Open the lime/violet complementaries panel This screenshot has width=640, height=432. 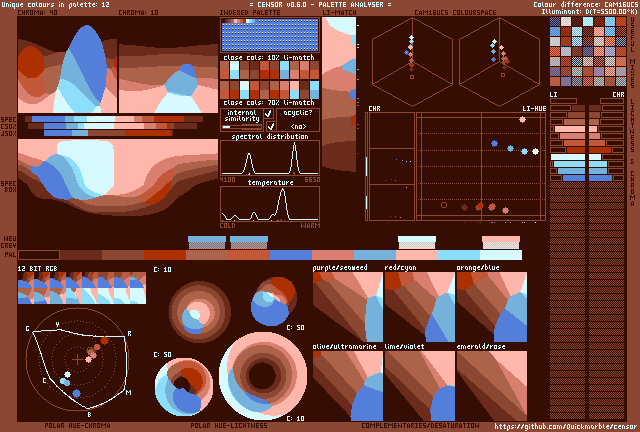coord(420,386)
